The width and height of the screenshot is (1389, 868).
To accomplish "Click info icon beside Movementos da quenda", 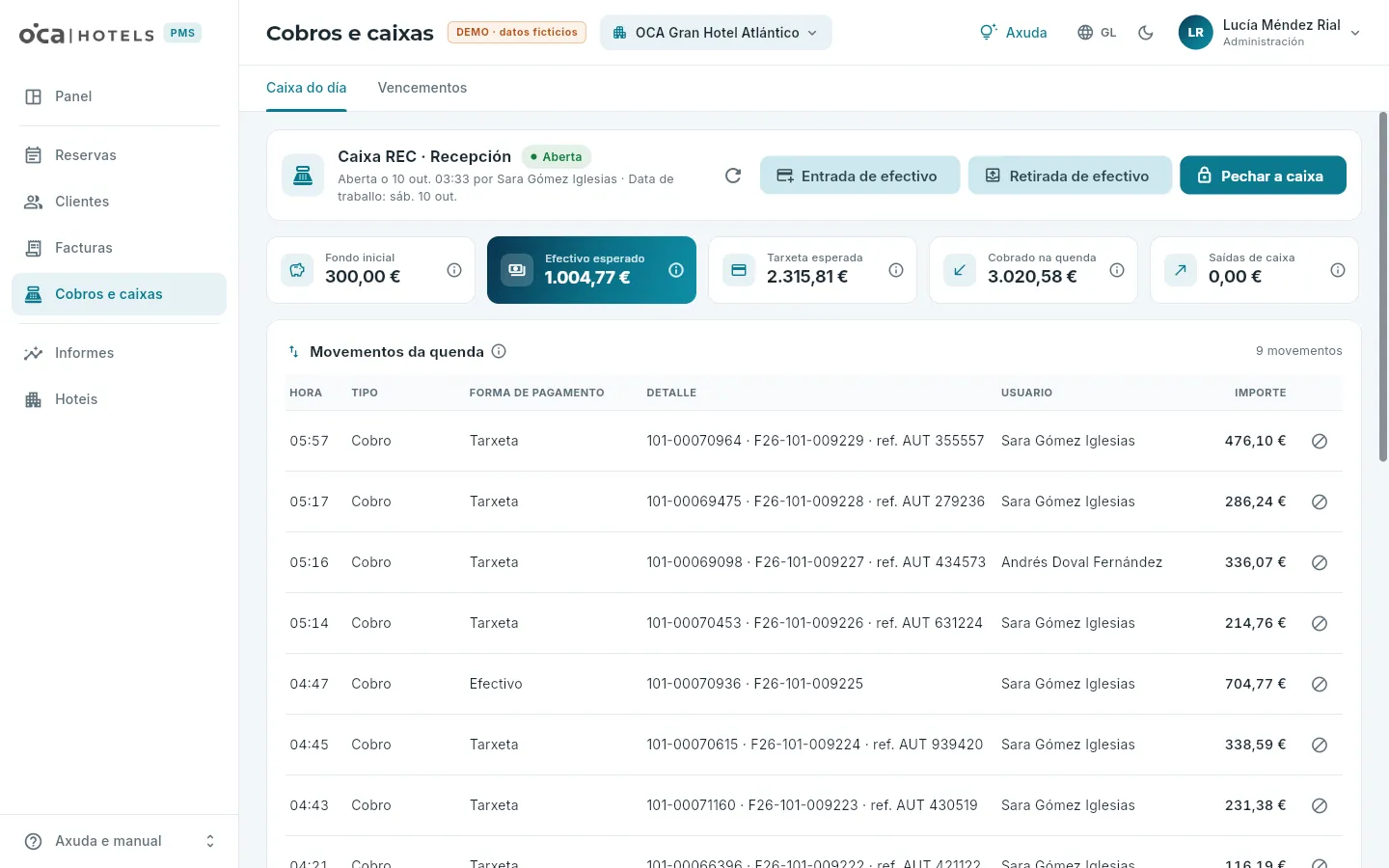I will [x=499, y=351].
